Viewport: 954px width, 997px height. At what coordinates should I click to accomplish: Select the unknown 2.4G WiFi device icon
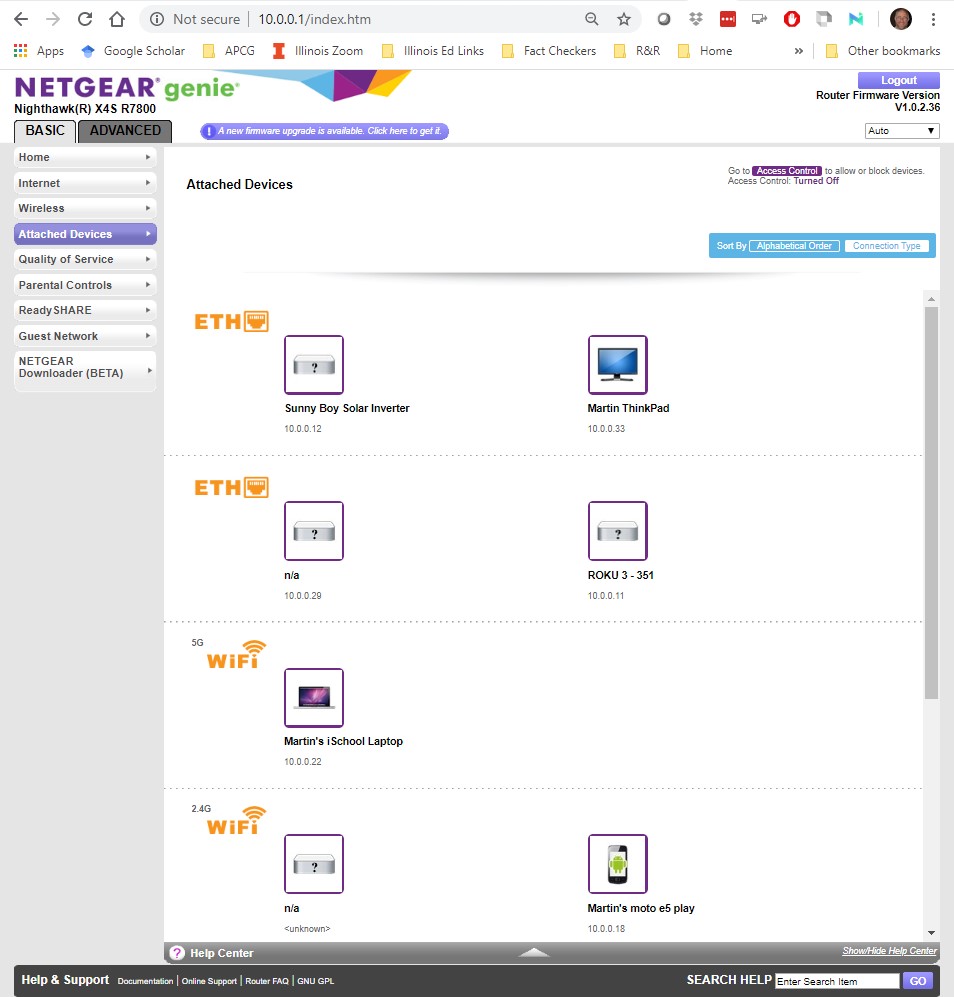pos(314,864)
